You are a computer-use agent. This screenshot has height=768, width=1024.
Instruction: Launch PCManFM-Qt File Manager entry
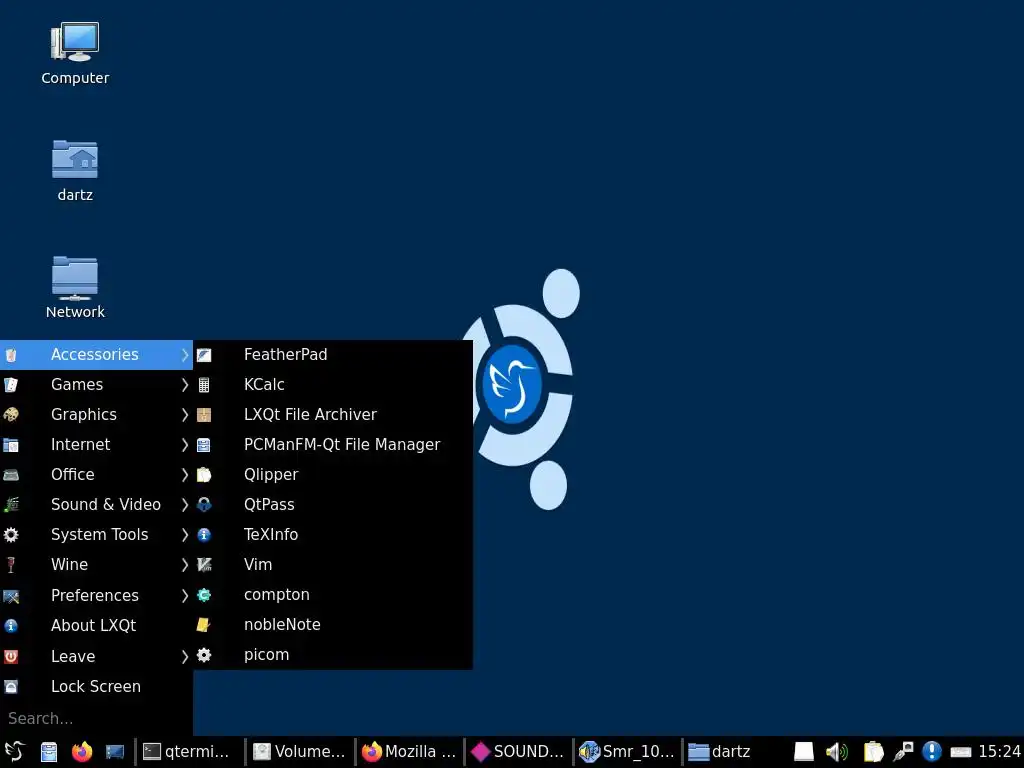pos(333,445)
